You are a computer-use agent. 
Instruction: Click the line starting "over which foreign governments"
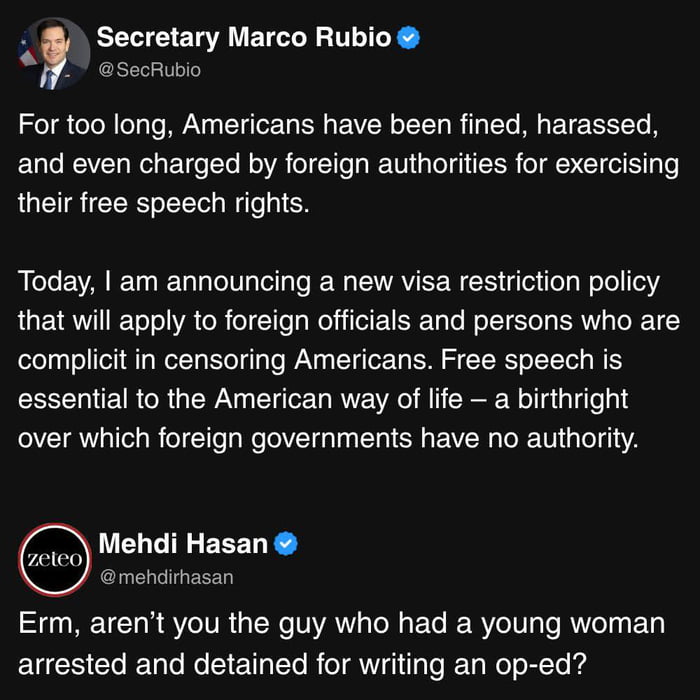327,438
